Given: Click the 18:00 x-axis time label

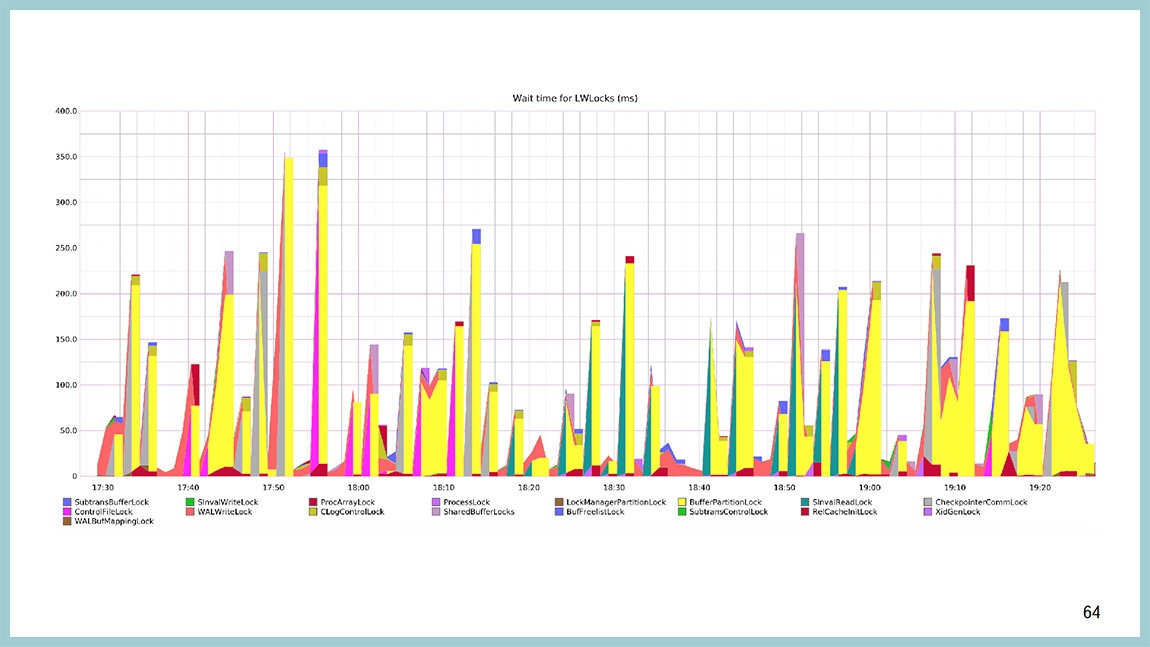Looking at the screenshot, I should (359, 487).
